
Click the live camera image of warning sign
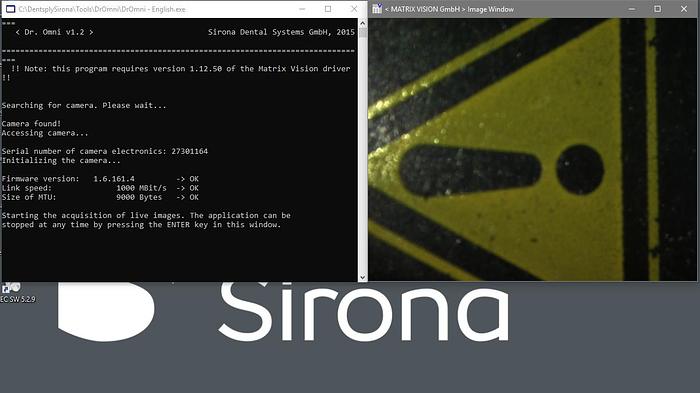(x=533, y=150)
